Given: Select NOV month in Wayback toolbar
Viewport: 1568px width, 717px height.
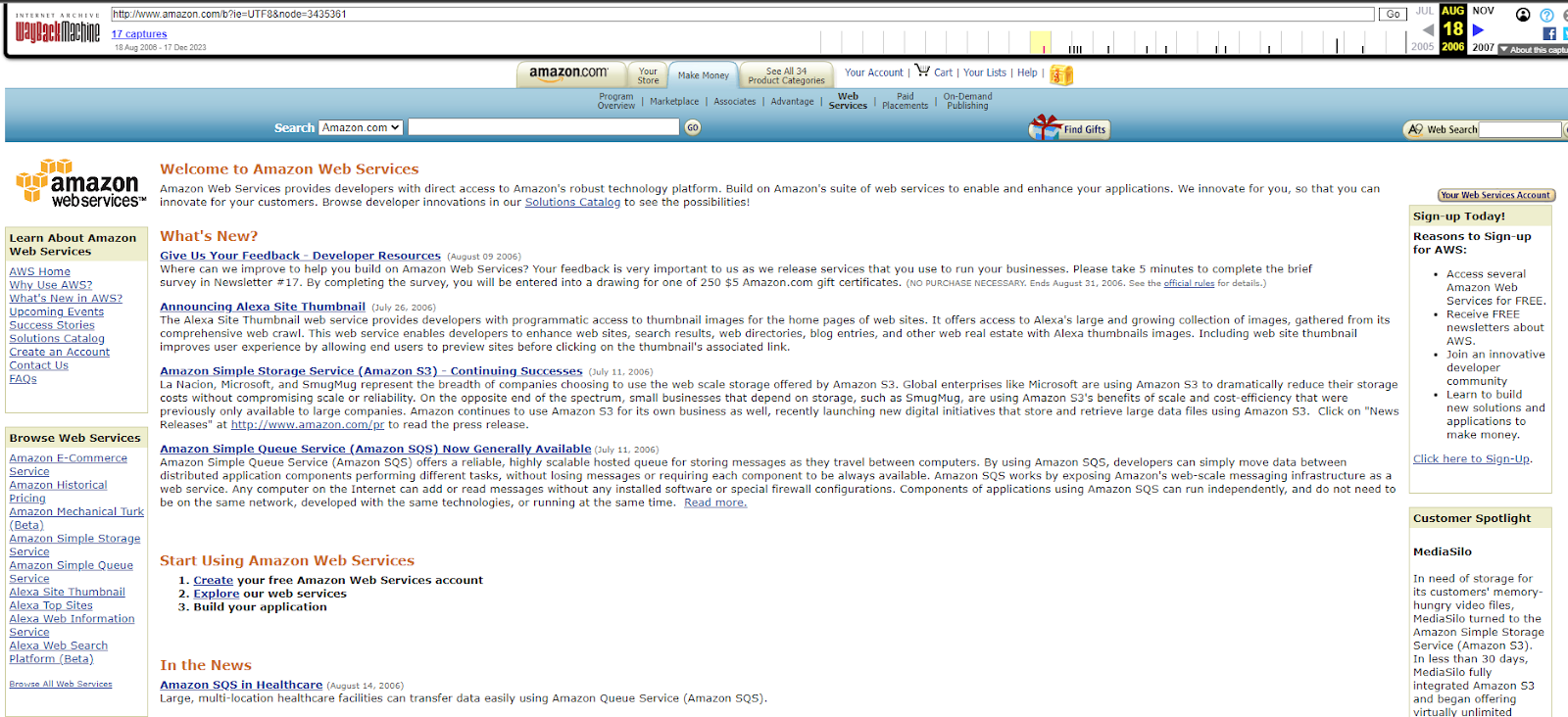Looking at the screenshot, I should 1484,11.
